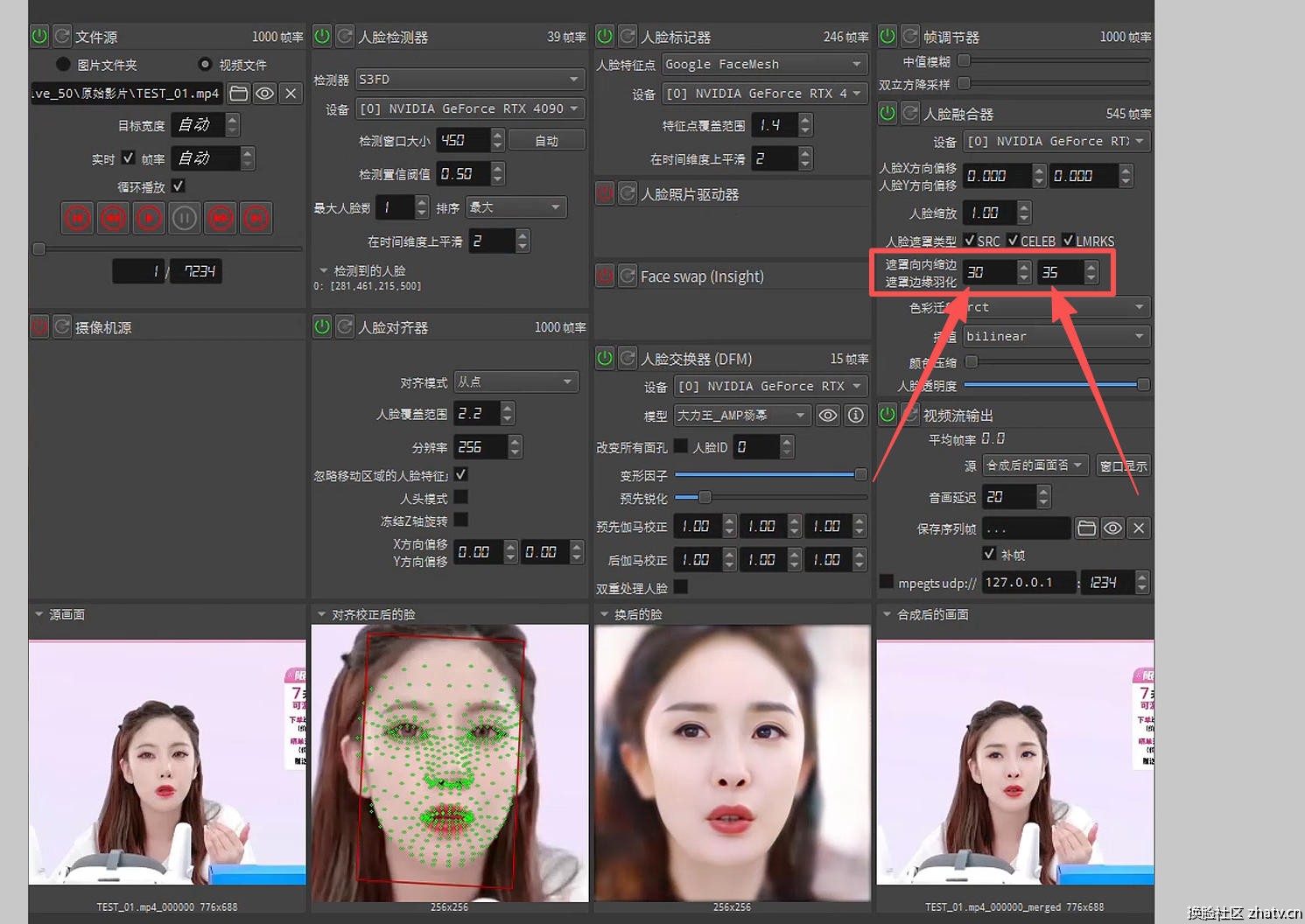This screenshot has width=1305, height=924.
Task: Click the power icon for 文件源 module
Action: [x=39, y=37]
